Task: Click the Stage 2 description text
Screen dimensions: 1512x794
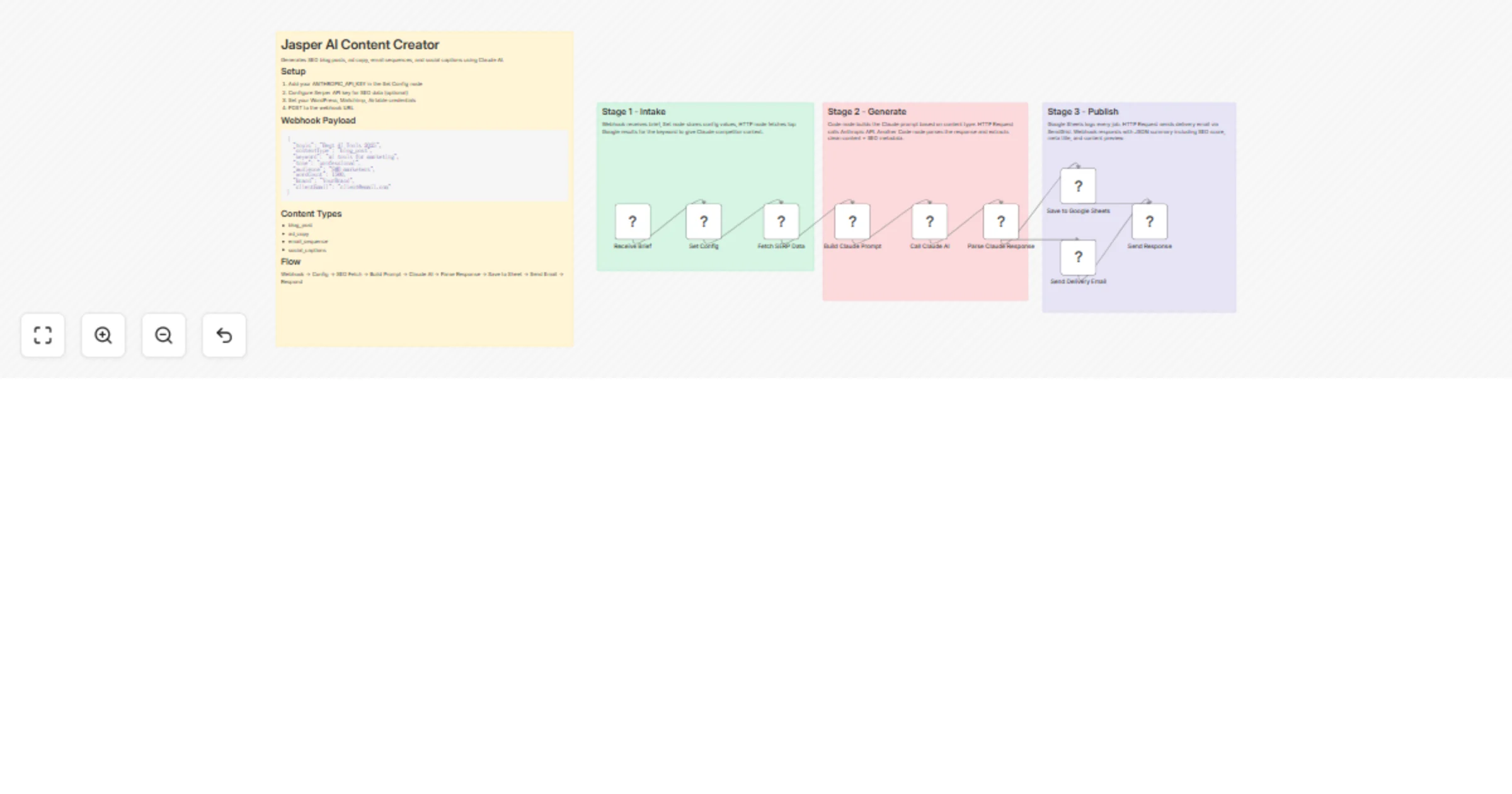Action: coord(920,131)
